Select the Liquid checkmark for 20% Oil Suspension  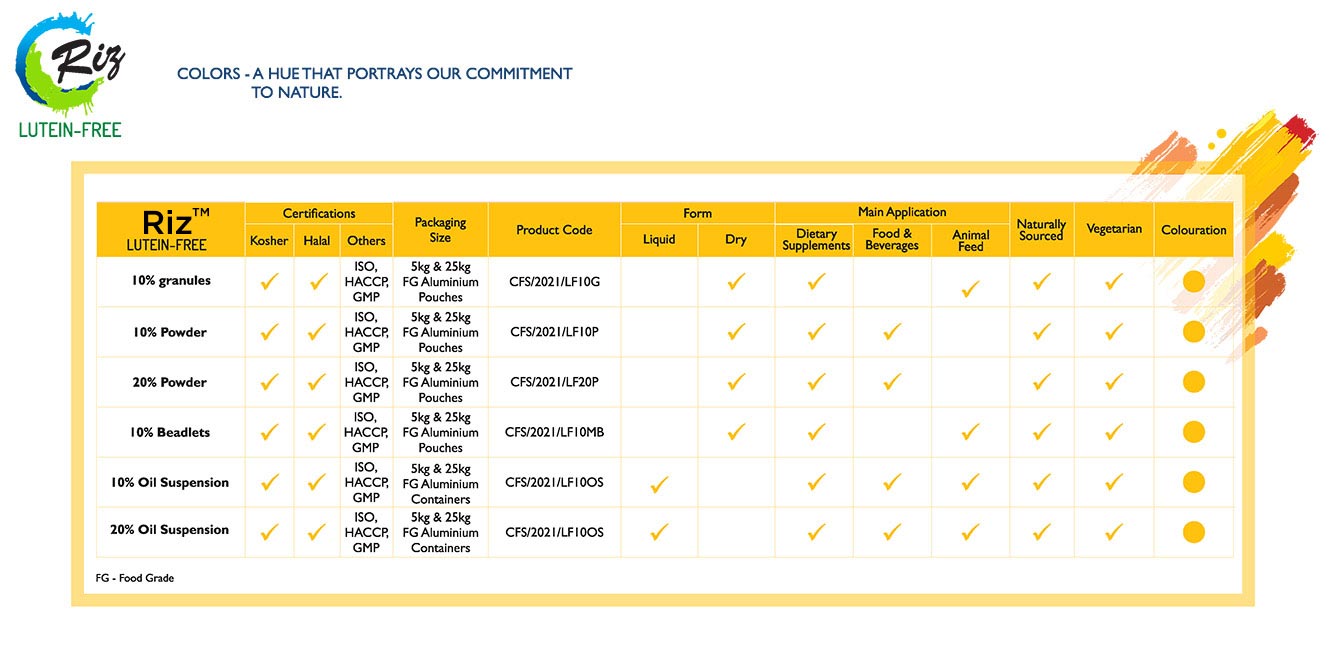[659, 532]
